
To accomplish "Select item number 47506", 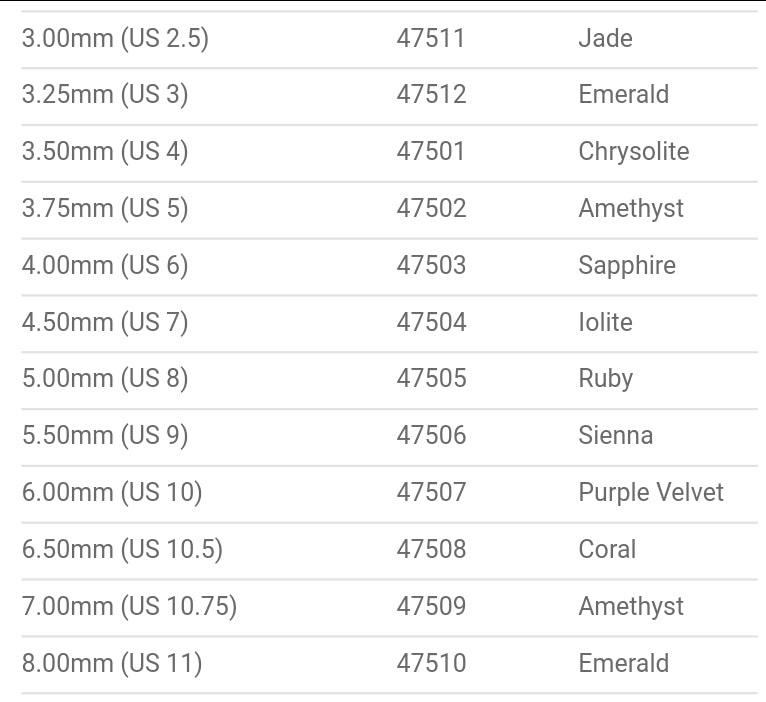I will click(x=431, y=436).
